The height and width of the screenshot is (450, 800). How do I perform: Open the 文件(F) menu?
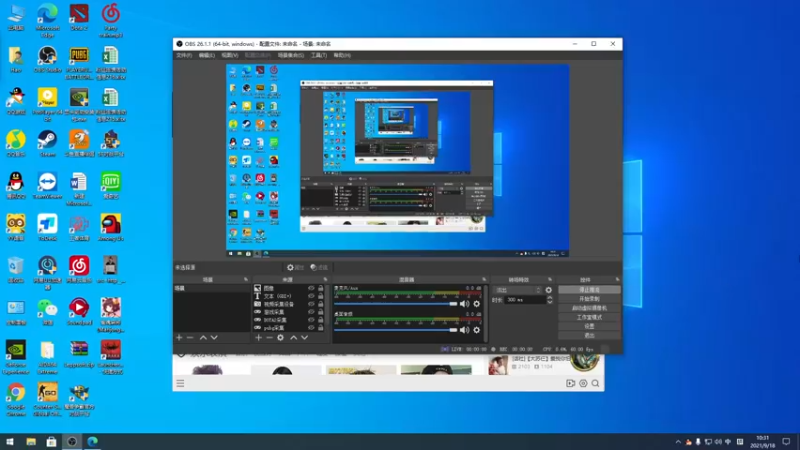(184, 55)
